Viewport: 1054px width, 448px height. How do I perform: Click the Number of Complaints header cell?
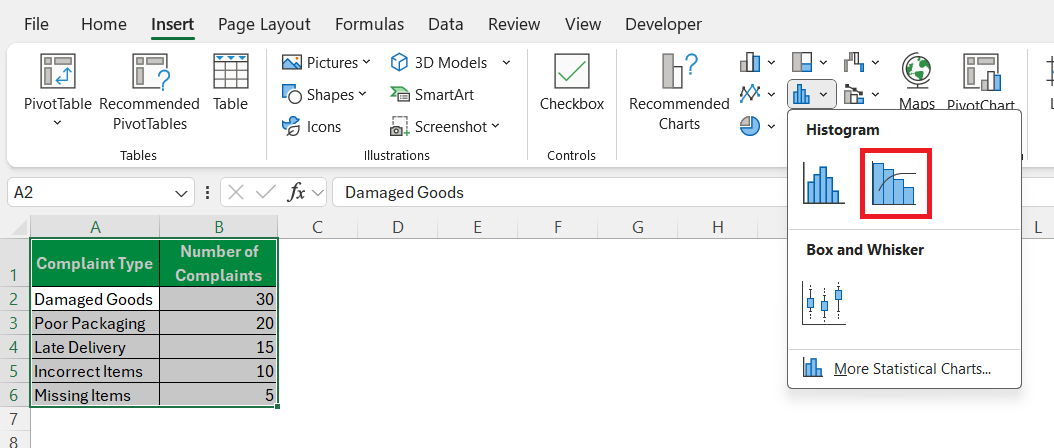click(218, 263)
